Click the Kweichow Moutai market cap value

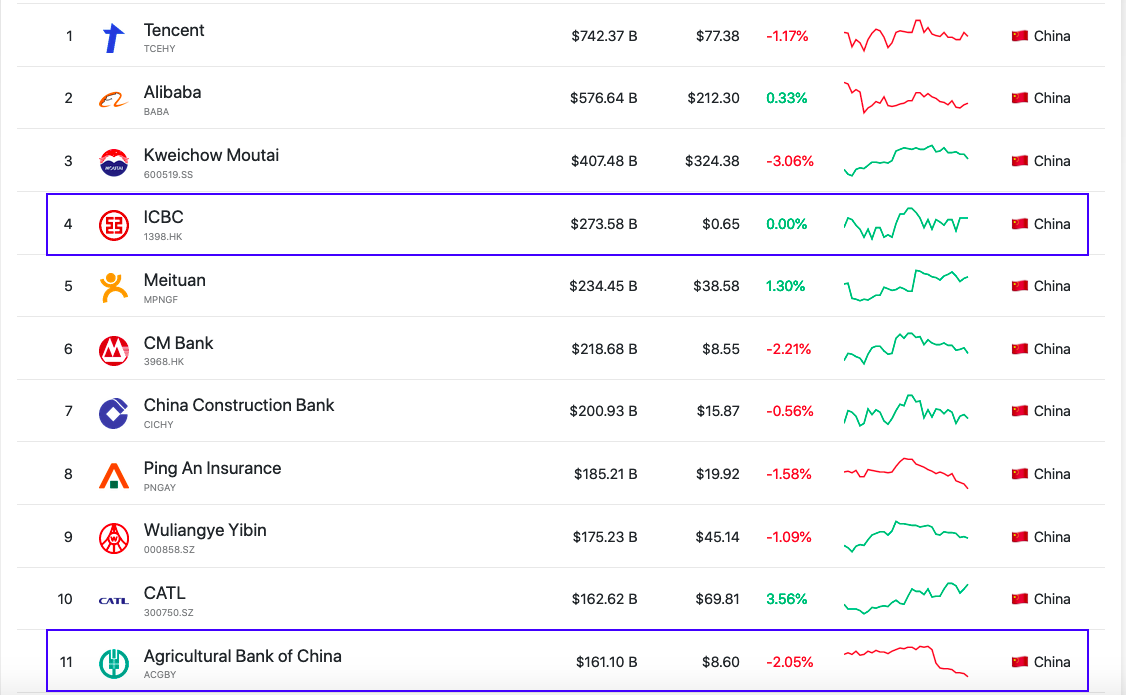tap(604, 161)
